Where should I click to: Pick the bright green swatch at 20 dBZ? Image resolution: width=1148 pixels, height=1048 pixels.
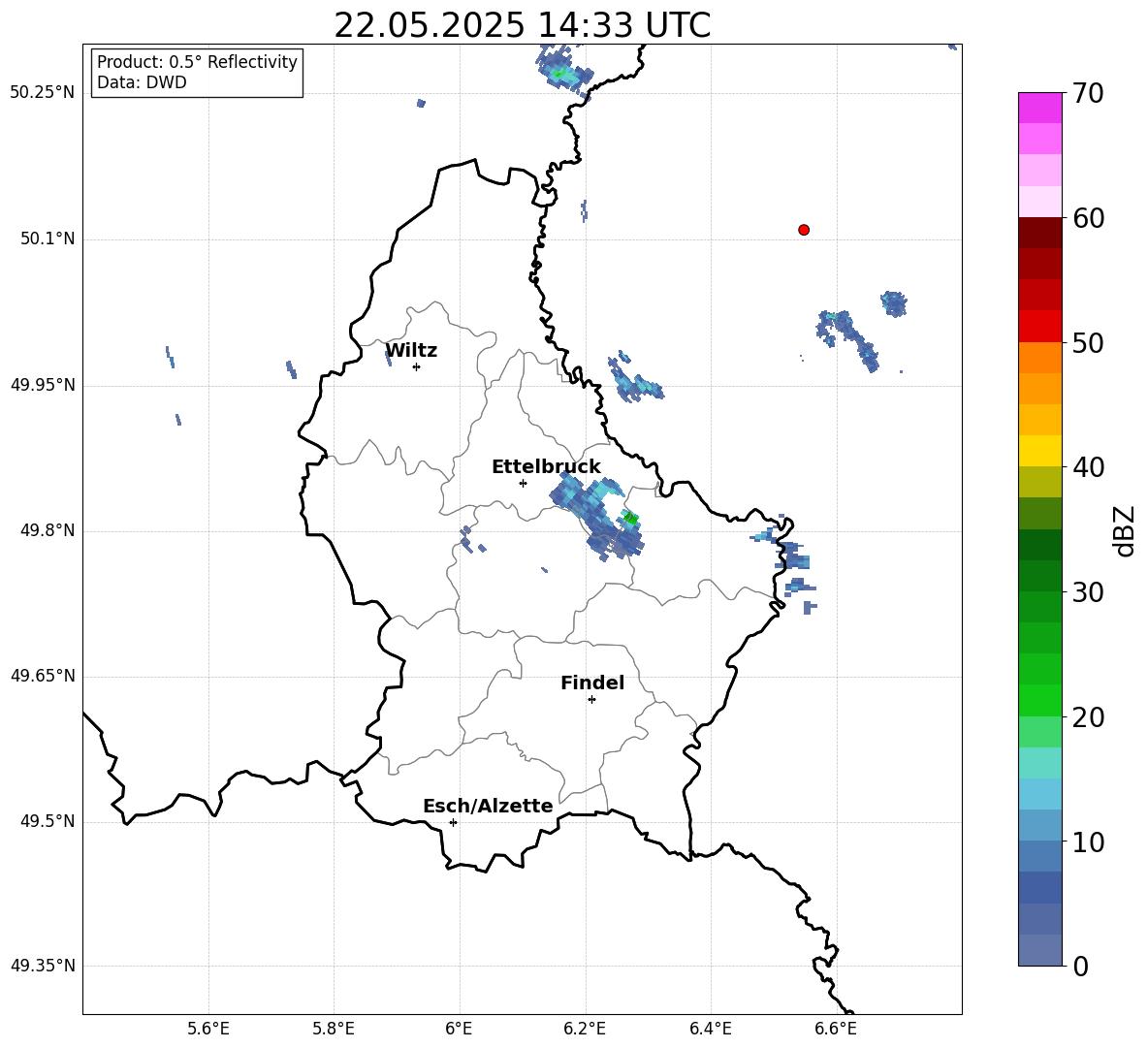tap(1039, 700)
